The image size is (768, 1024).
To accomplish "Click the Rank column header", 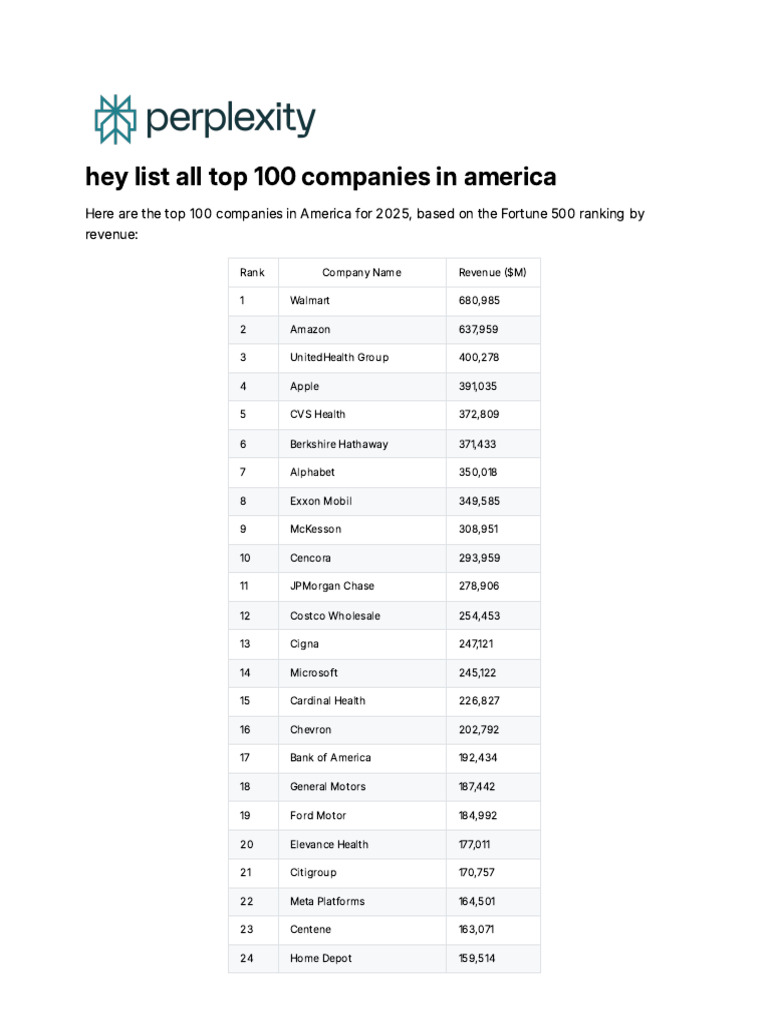I will (252, 272).
